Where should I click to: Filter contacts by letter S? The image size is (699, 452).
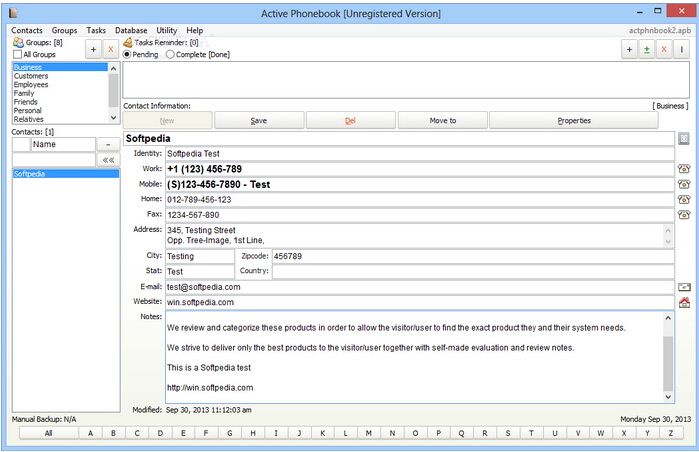point(508,433)
